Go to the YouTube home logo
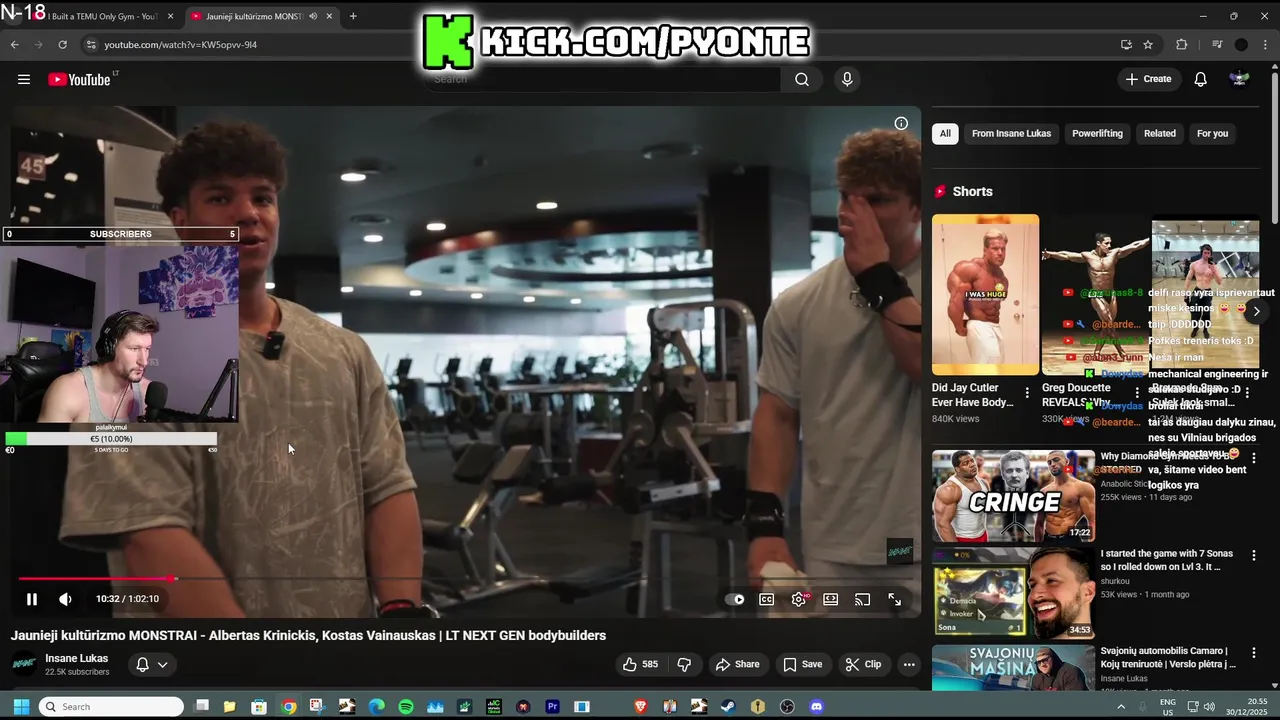Screen dimensions: 1280x720 tap(82, 79)
